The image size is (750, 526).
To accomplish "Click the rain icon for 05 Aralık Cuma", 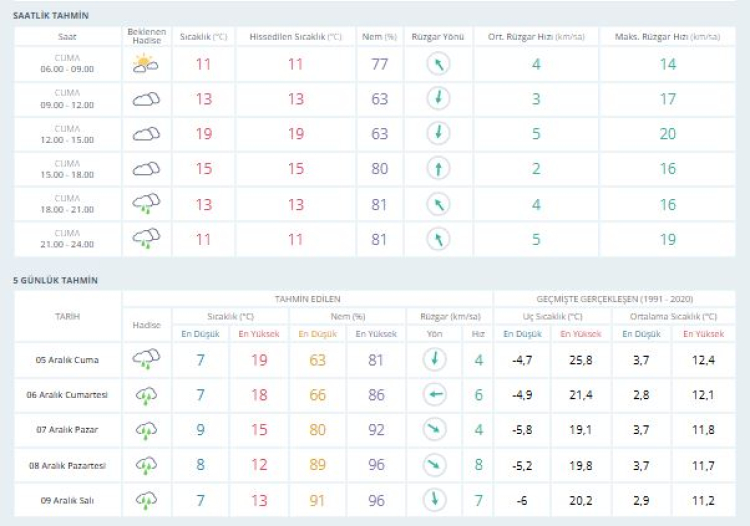I will click(x=146, y=360).
